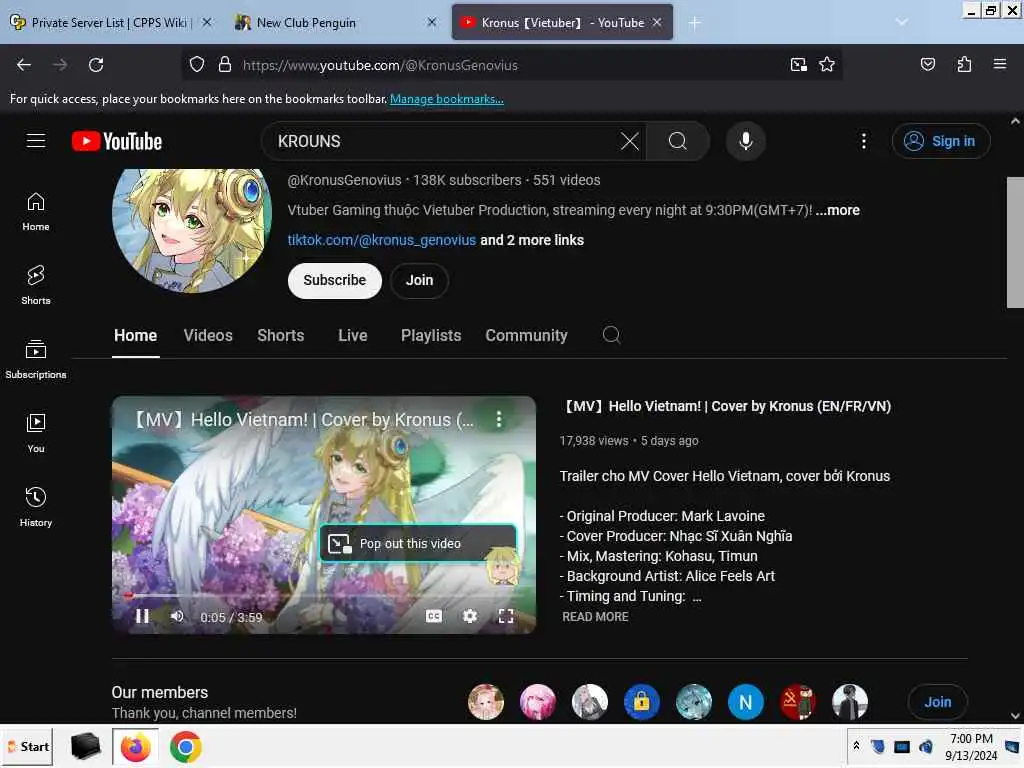This screenshot has width=1024, height=768.
Task: Open the Live tab
Action: pos(353,335)
